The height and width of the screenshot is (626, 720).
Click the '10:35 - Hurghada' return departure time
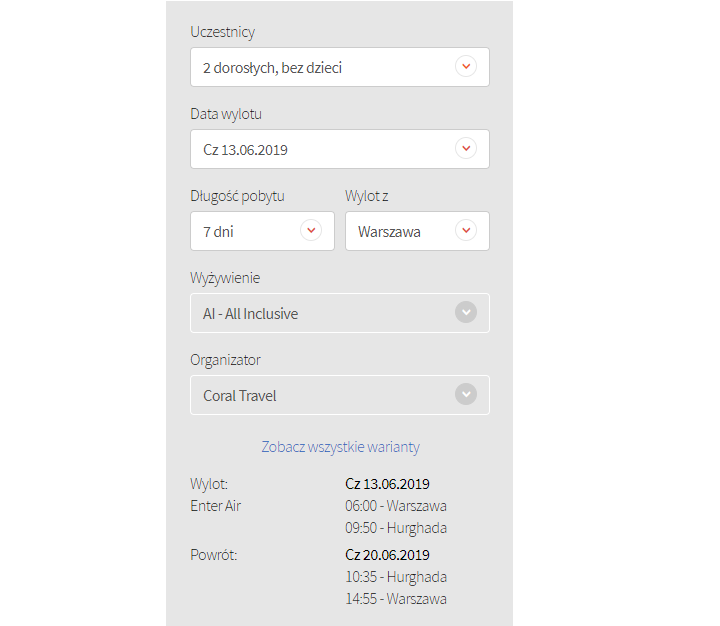coord(396,577)
